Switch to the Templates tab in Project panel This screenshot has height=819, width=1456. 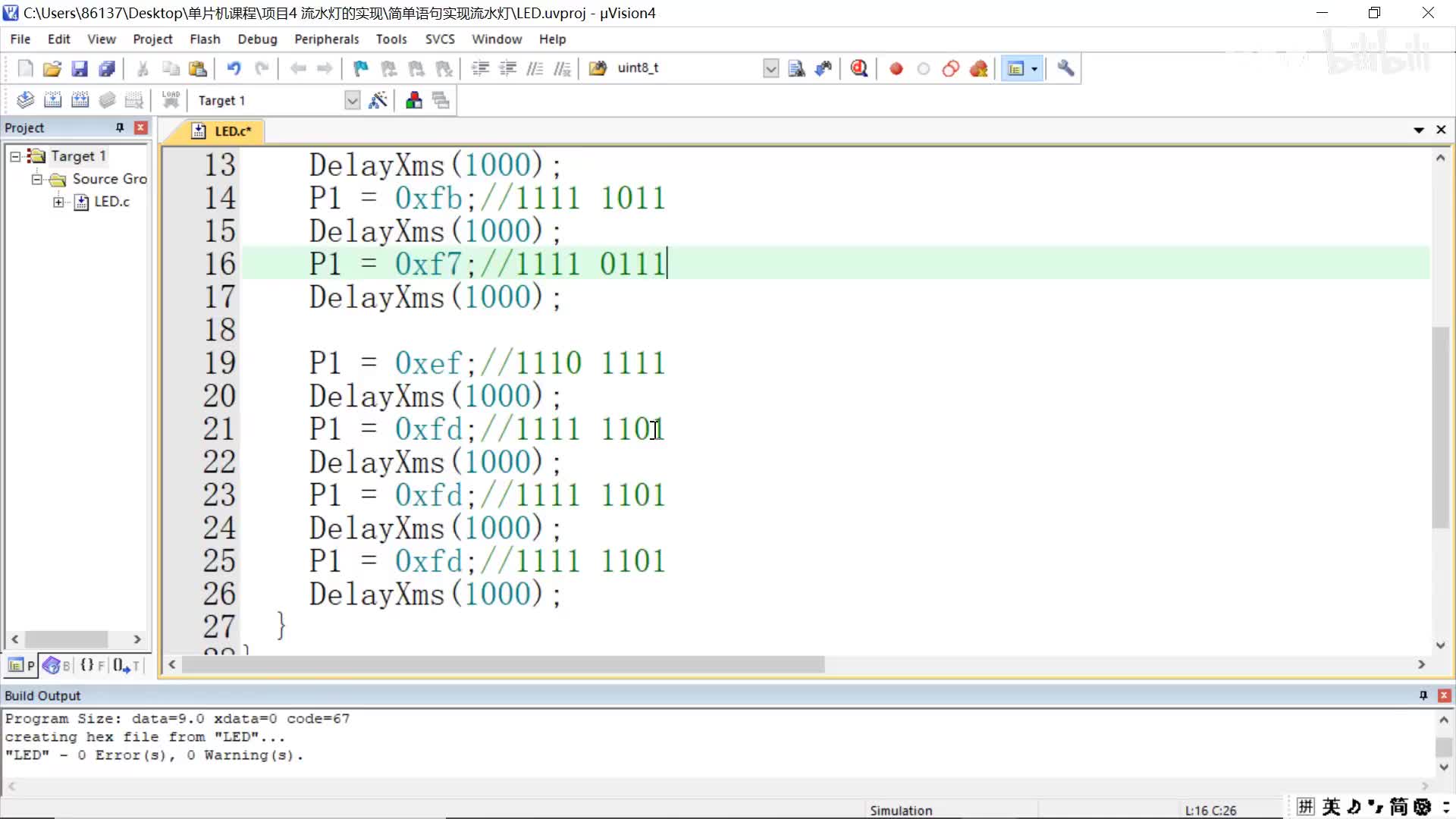tap(126, 665)
